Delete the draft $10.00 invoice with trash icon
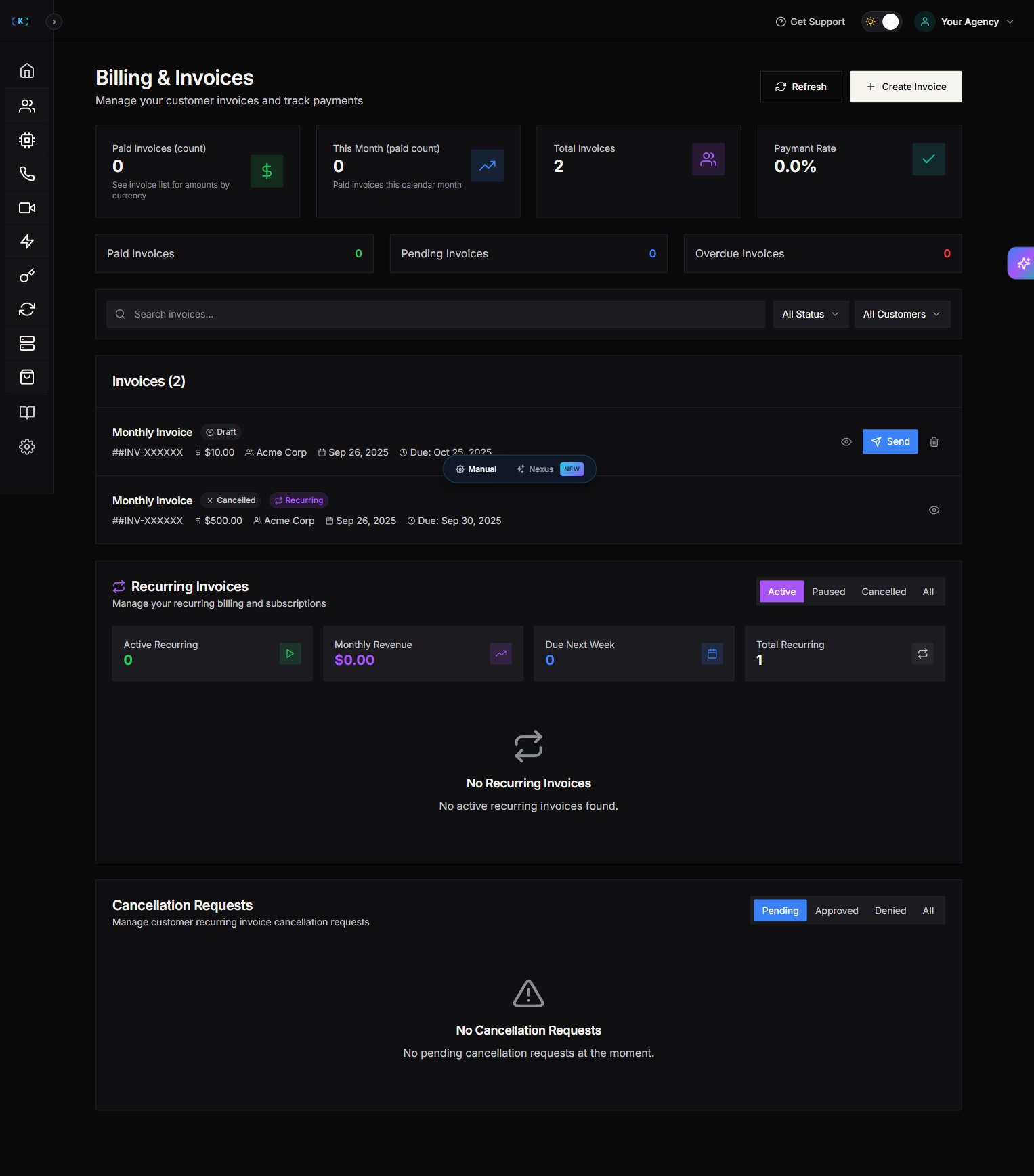 click(x=934, y=441)
